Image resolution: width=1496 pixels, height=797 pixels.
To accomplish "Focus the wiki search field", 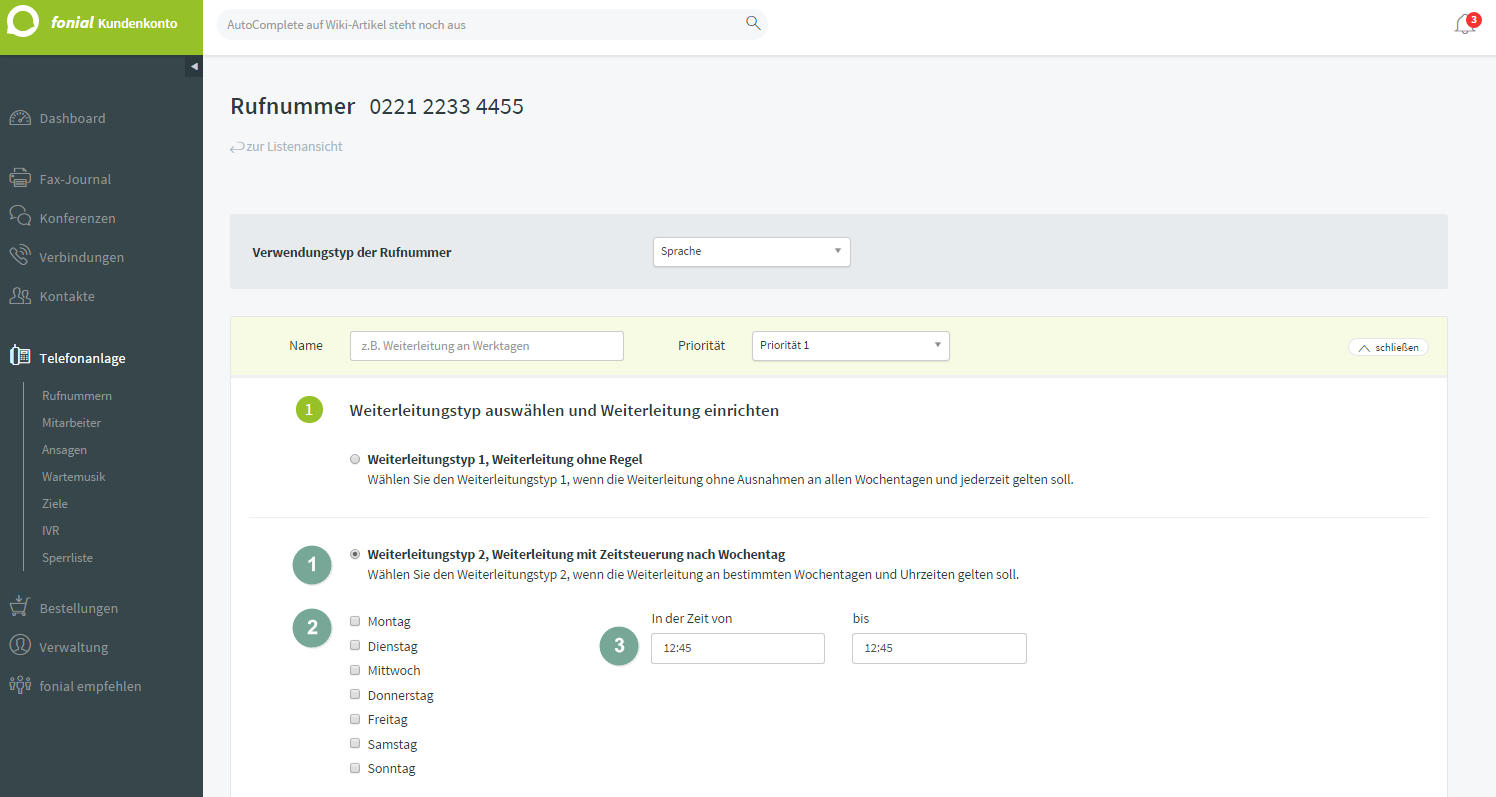I will (492, 24).
